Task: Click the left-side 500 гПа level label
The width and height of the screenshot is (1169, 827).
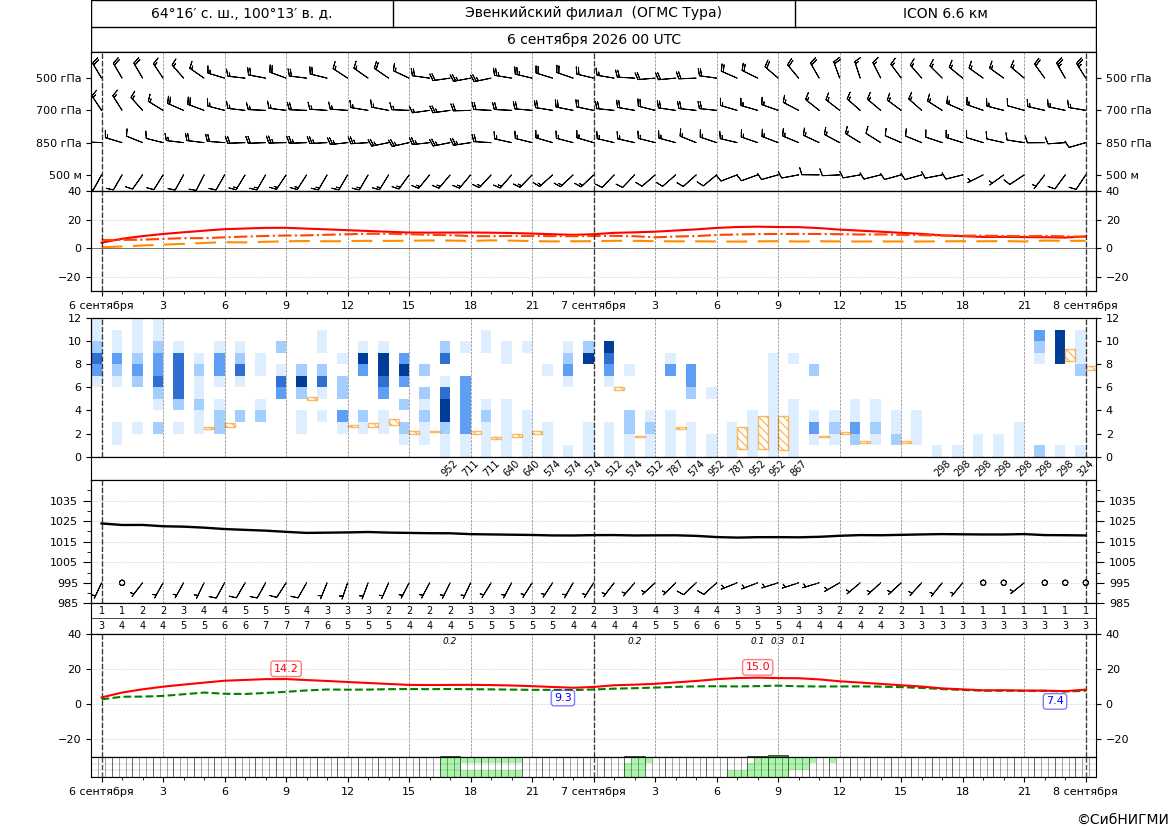Action: click(x=58, y=78)
